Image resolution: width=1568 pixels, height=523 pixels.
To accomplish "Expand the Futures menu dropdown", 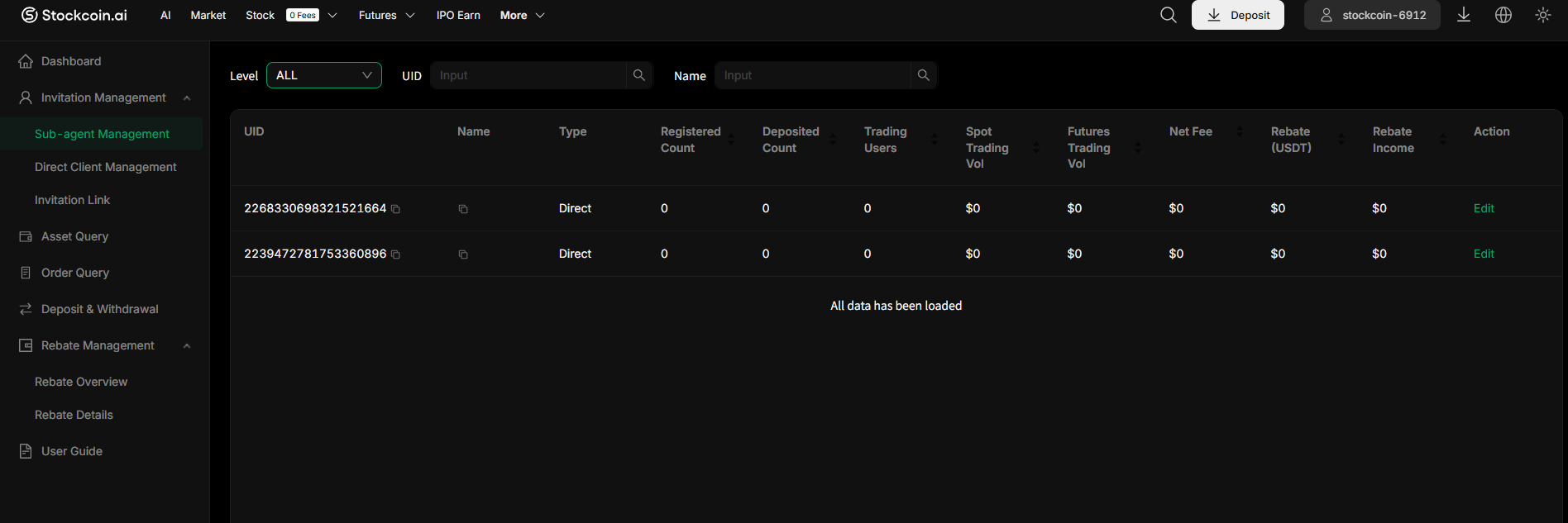I will point(386,15).
